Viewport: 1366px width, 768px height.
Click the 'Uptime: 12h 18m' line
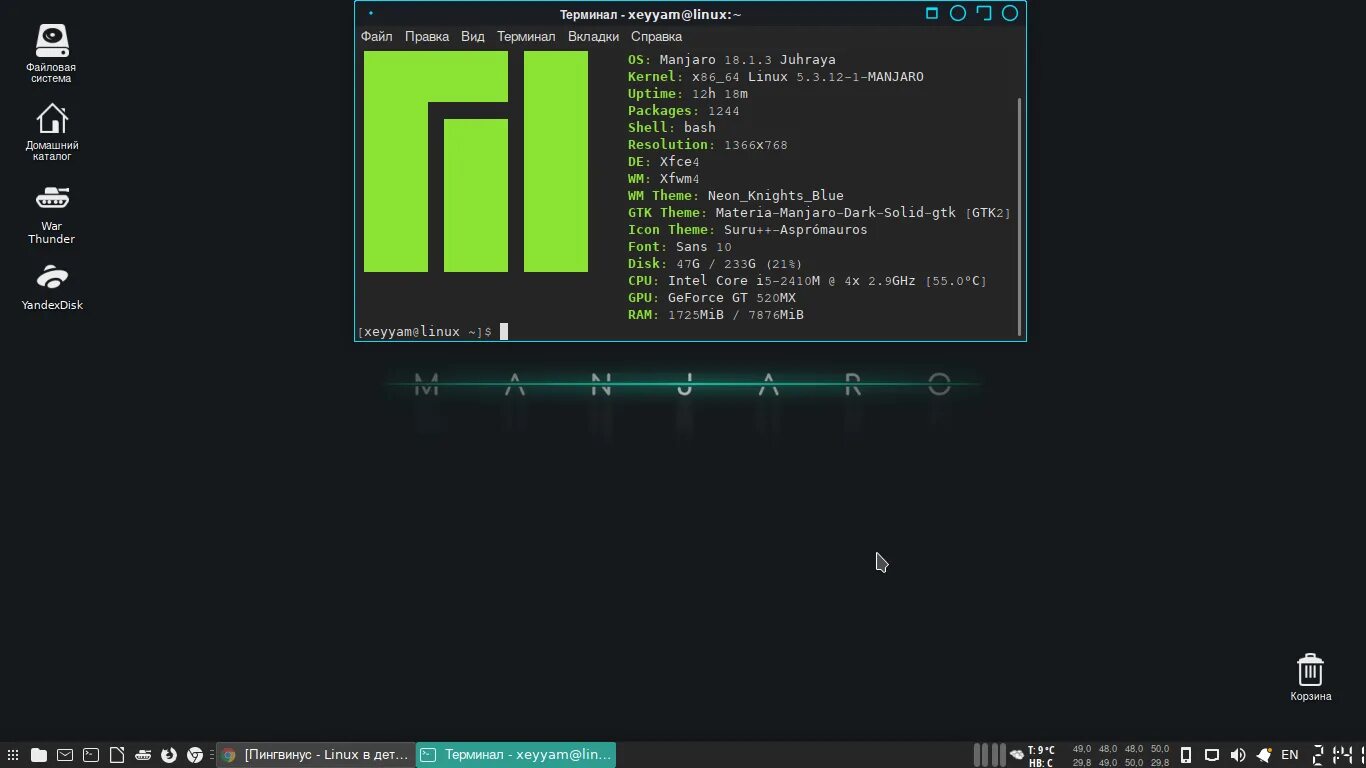[x=688, y=94]
